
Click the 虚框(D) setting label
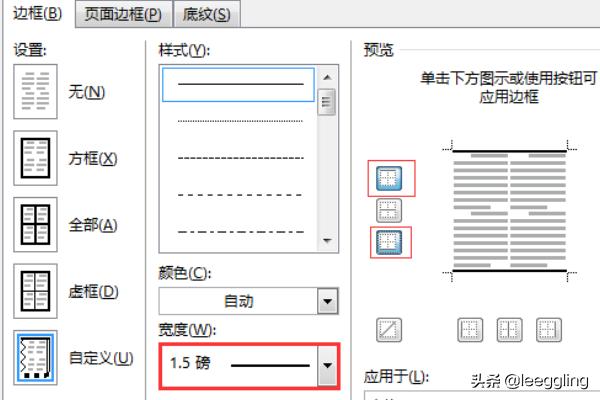click(x=93, y=292)
